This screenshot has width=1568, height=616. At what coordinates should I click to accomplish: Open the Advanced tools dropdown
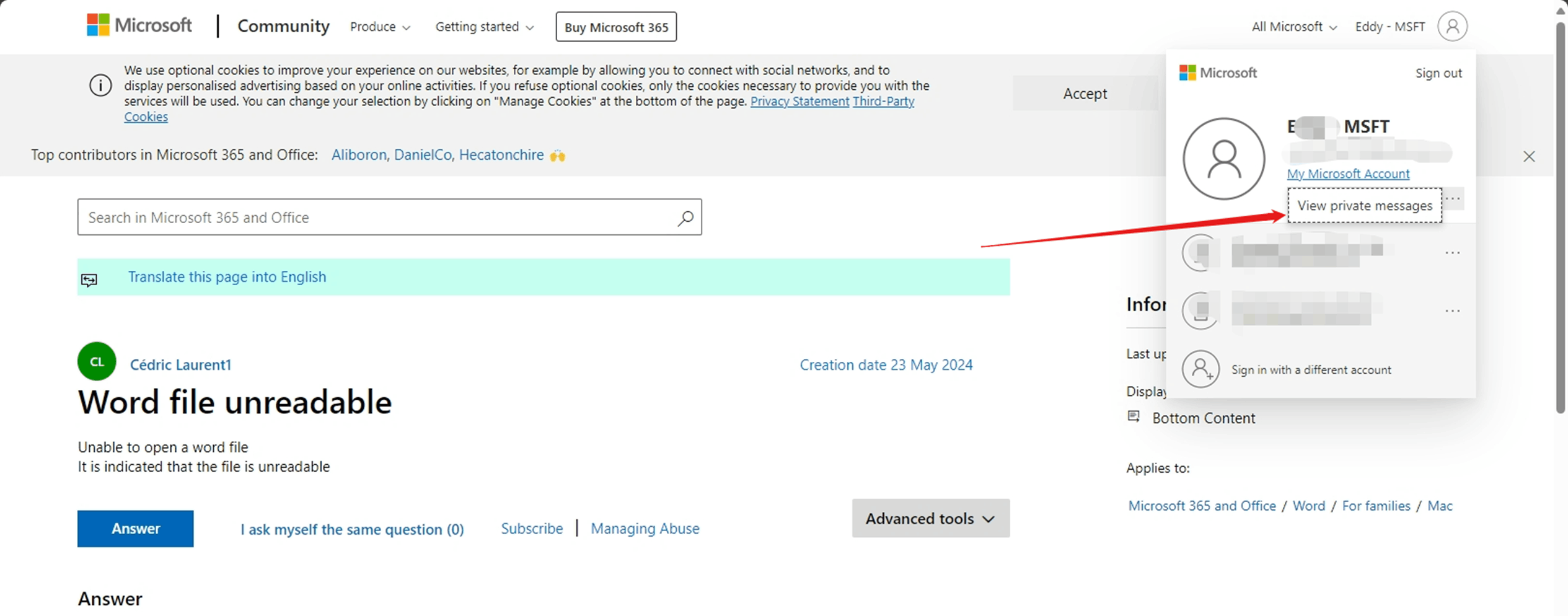pos(930,518)
